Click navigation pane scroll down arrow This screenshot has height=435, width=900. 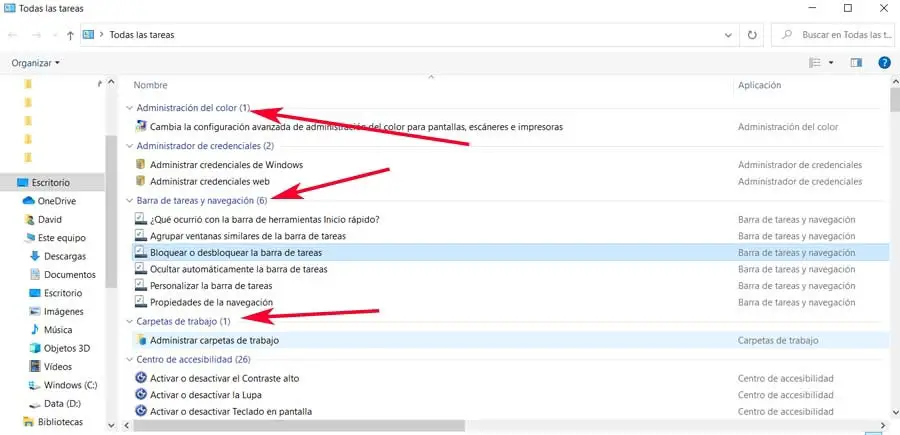pos(111,425)
